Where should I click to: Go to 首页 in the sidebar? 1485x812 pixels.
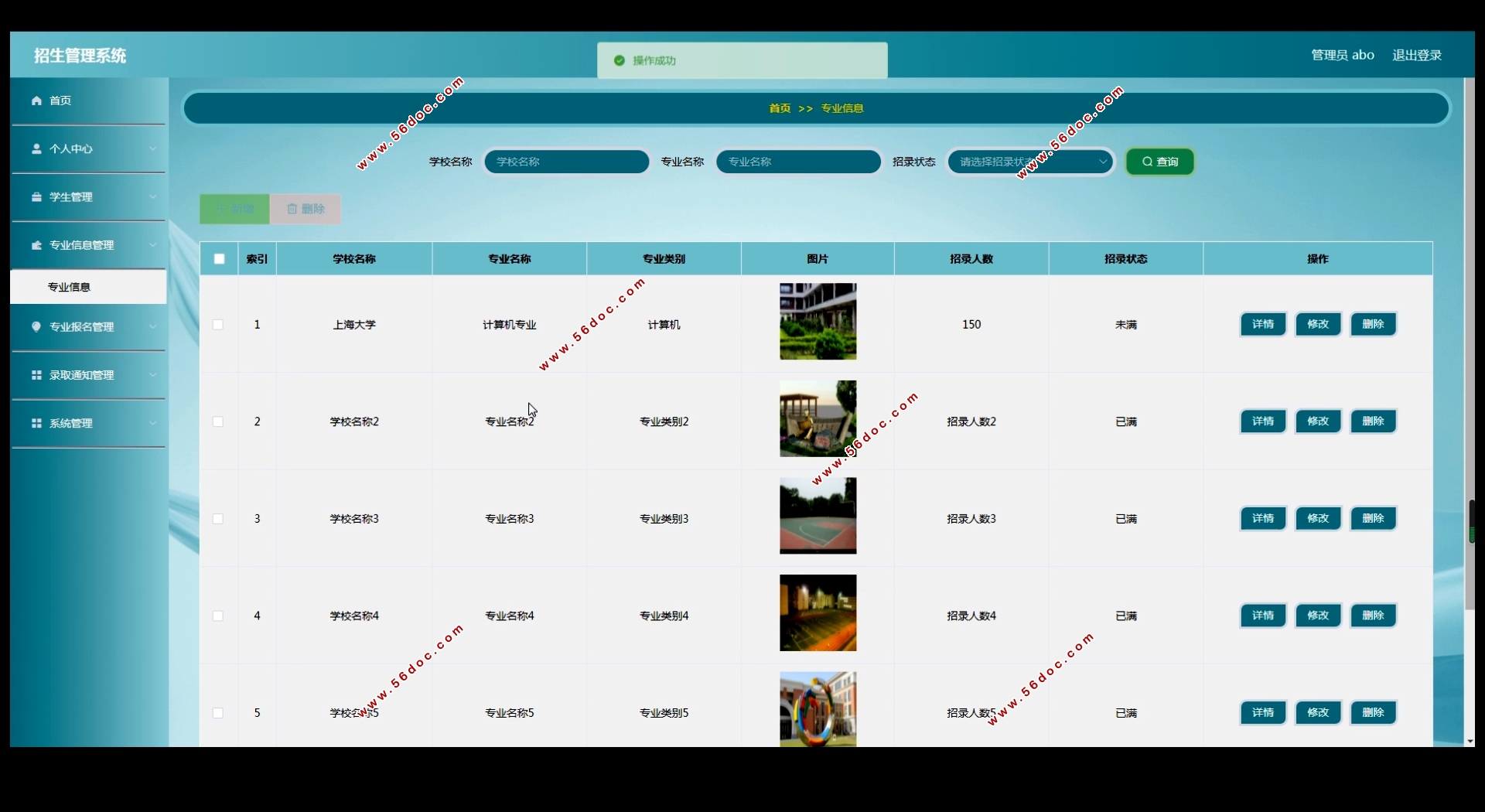coord(88,101)
